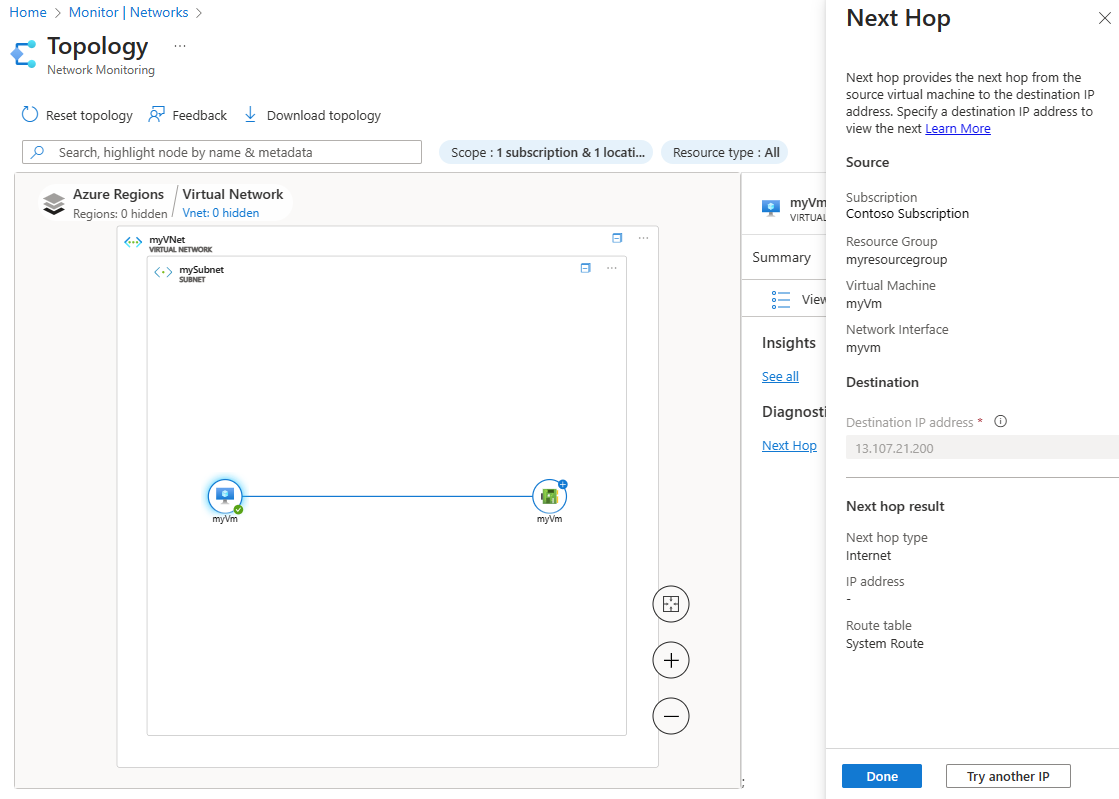
Task: Go to Monitor | Networks breadcrumb
Action: (x=128, y=12)
